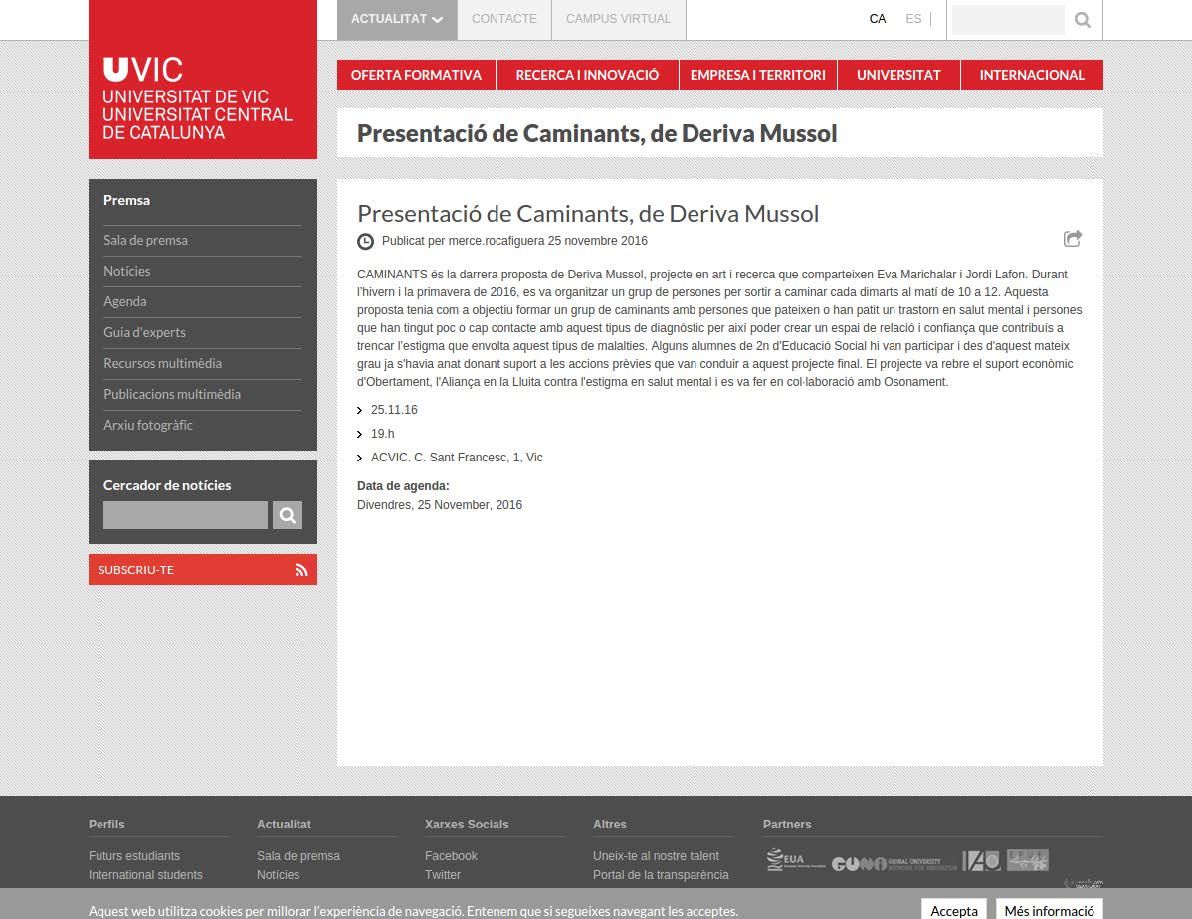Focus the Cercador de notícies input
1192x919 pixels.
tap(185, 515)
